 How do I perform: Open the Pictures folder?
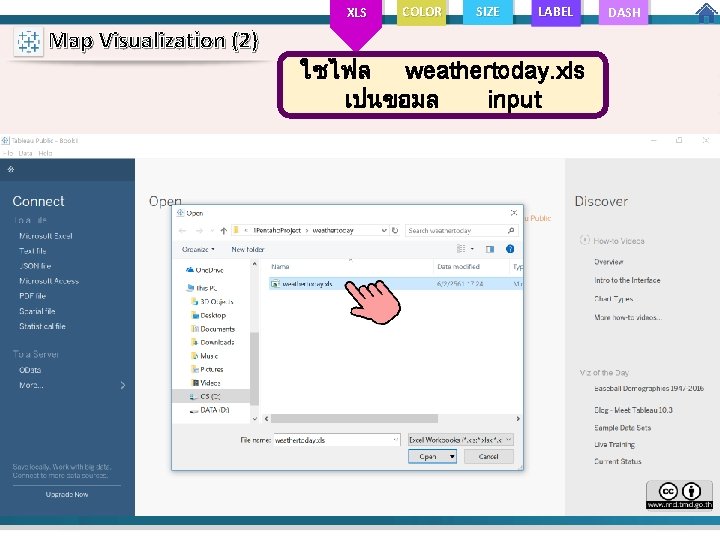tap(208, 369)
